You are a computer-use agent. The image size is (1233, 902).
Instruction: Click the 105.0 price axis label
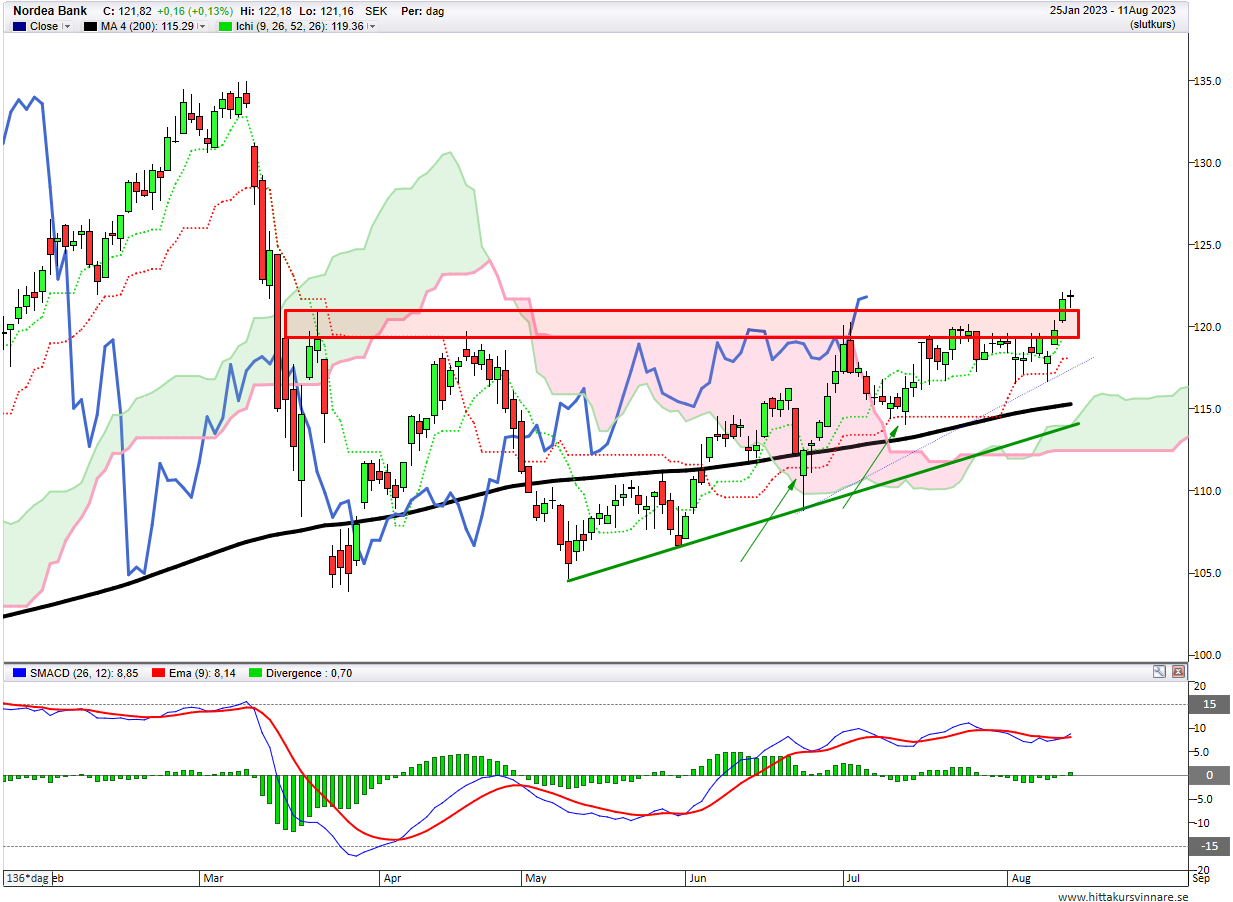pyautogui.click(x=1207, y=573)
